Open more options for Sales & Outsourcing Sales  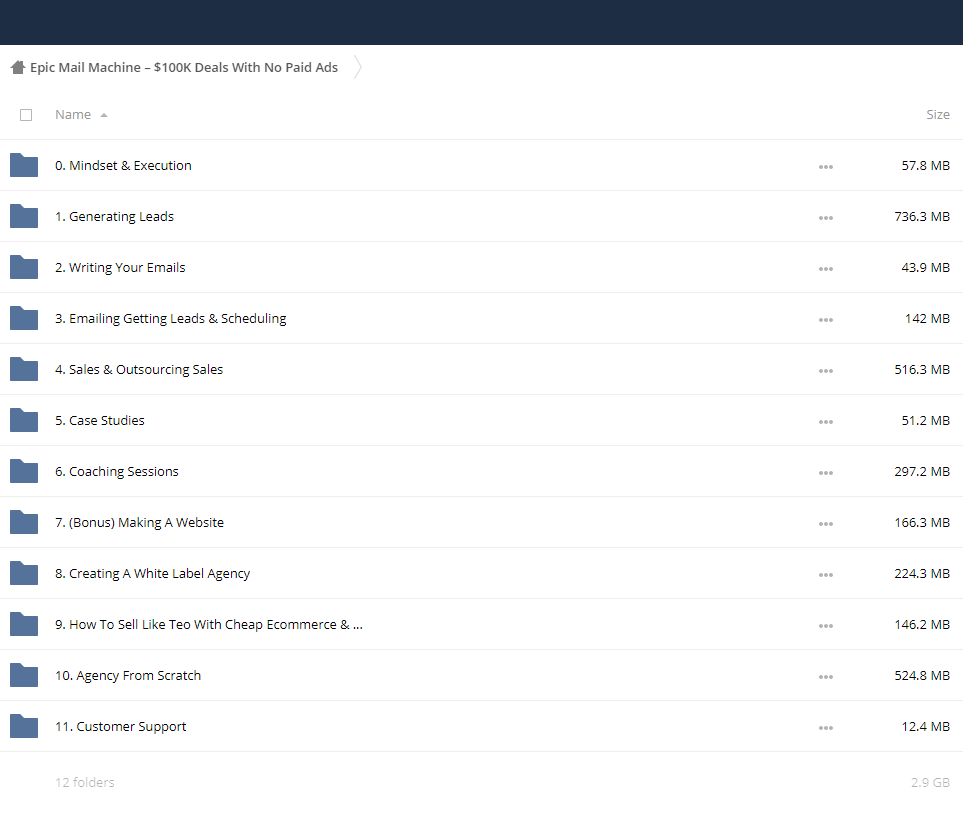(825, 371)
